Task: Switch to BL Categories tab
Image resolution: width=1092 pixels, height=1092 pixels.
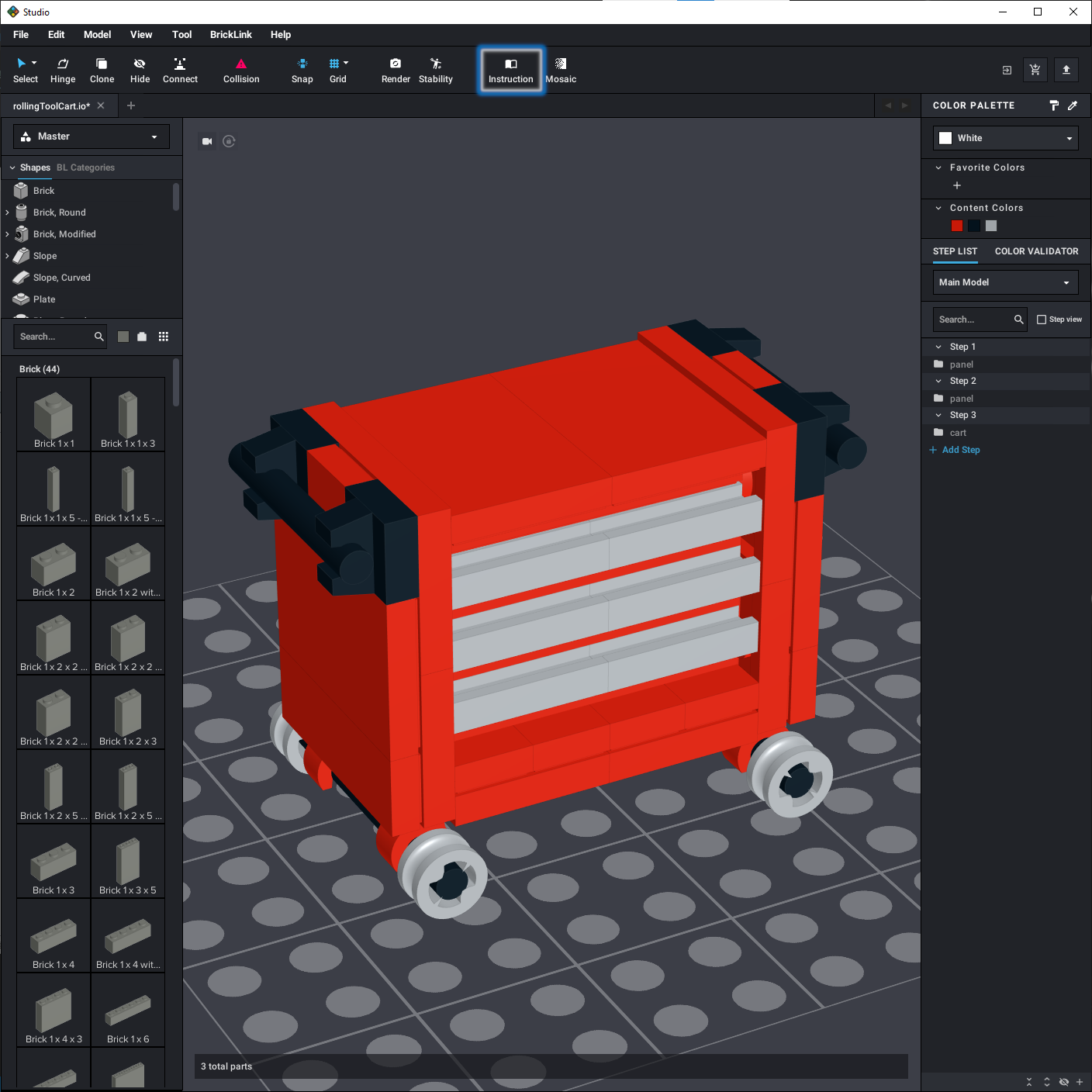Action: (x=85, y=168)
